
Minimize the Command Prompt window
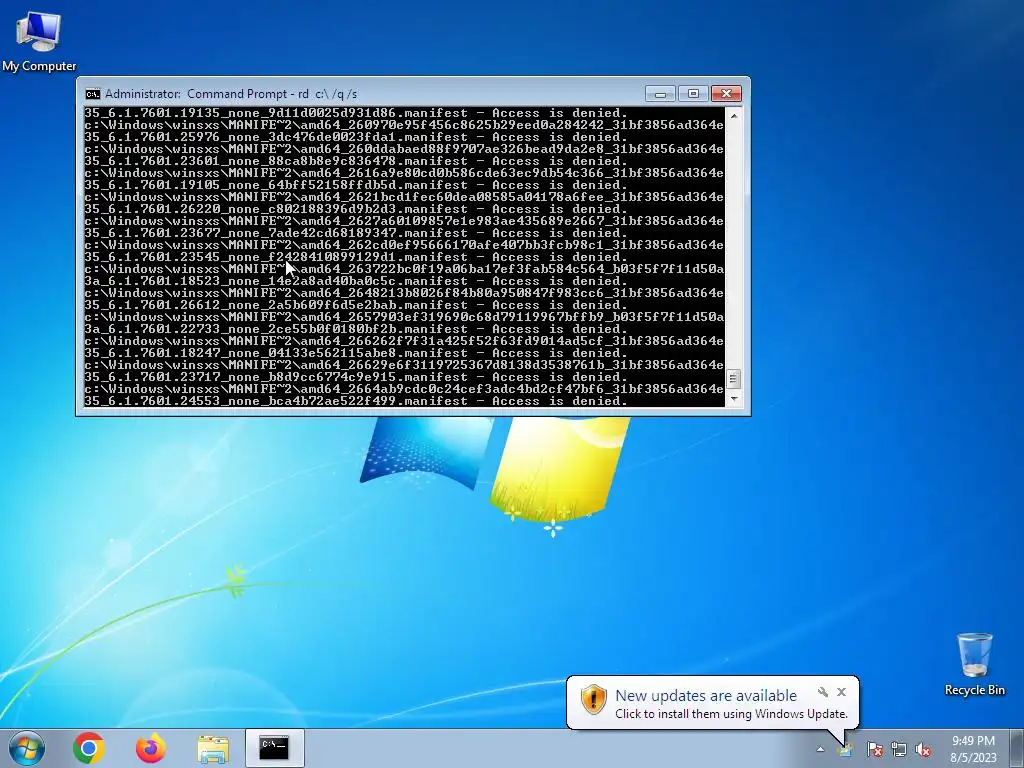[660, 94]
